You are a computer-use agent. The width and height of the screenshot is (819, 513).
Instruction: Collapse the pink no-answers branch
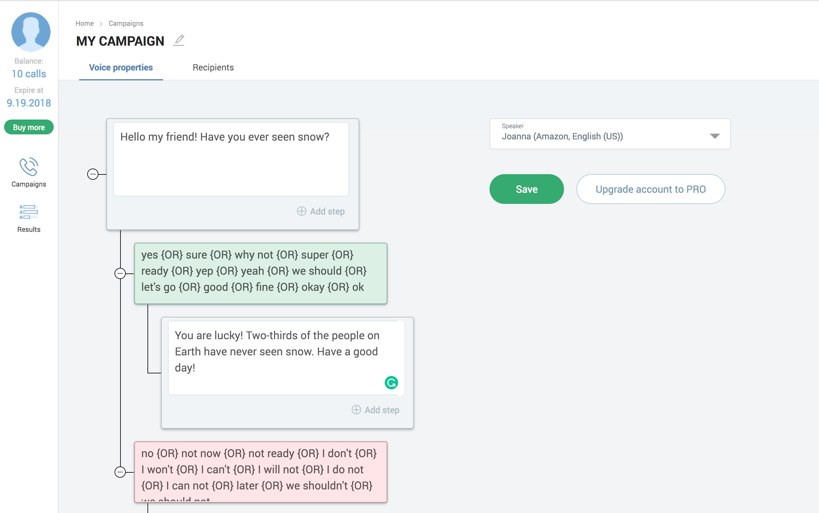[x=120, y=472]
